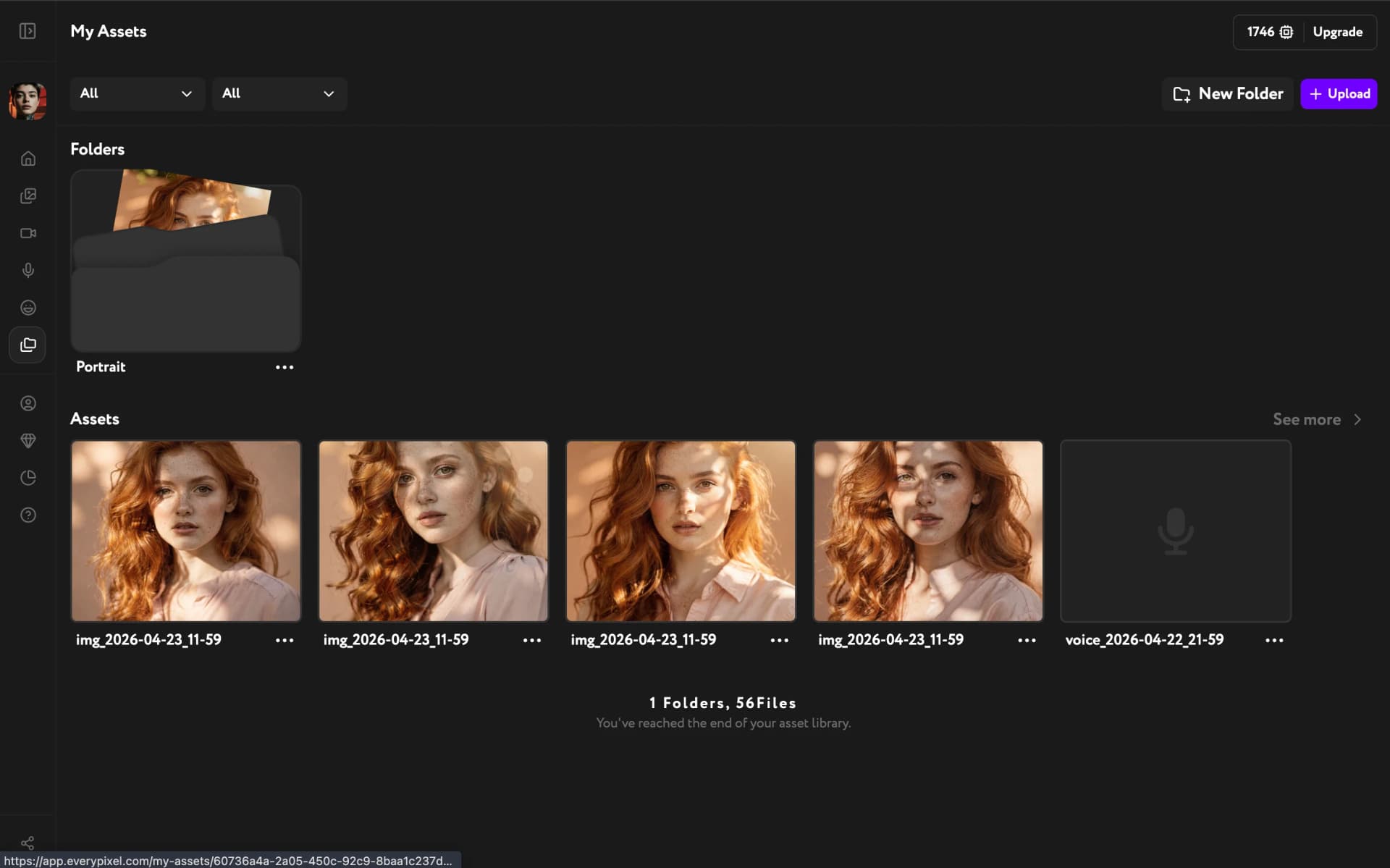This screenshot has width=1390, height=868.
Task: Select the video generation sidebar icon
Action: tap(28, 233)
